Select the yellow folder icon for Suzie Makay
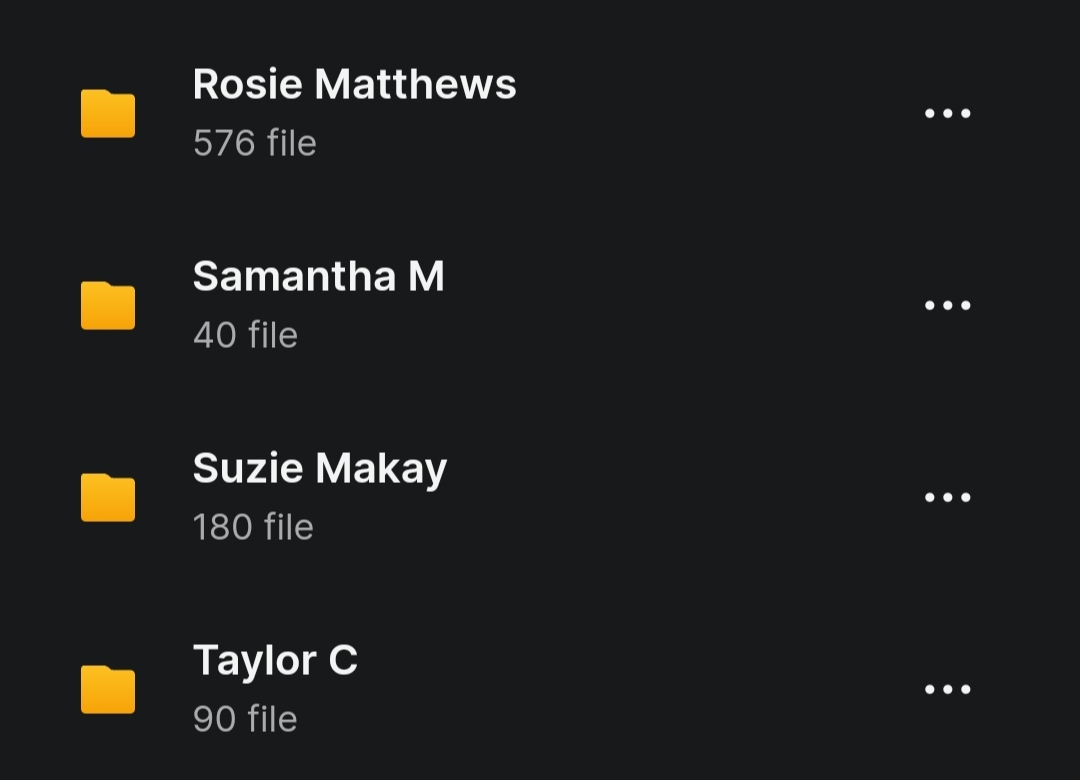The width and height of the screenshot is (1080, 780). (x=108, y=497)
